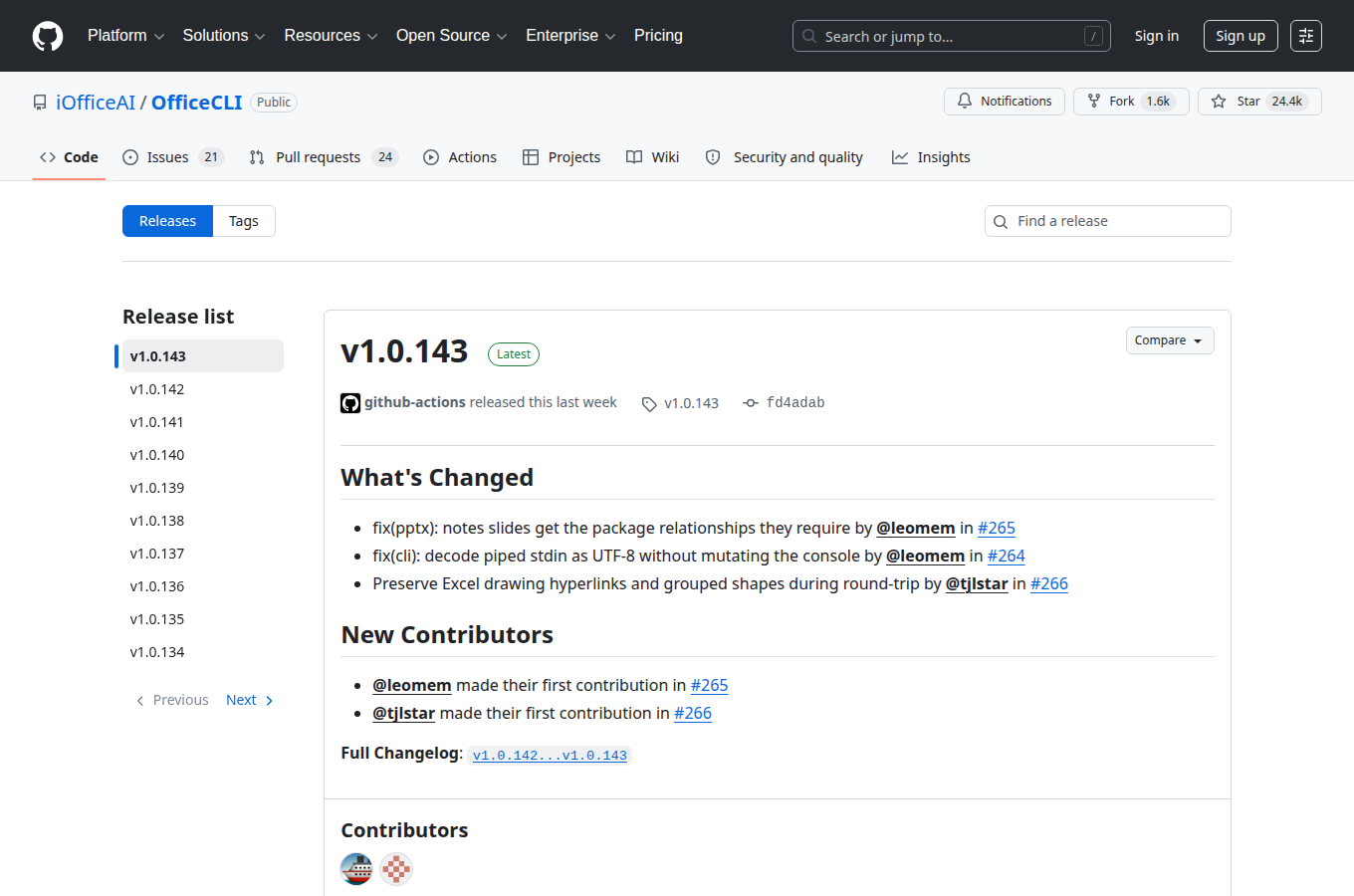Image resolution: width=1354 pixels, height=896 pixels.
Task: Select v1.0.142 in release list
Action: click(202, 389)
